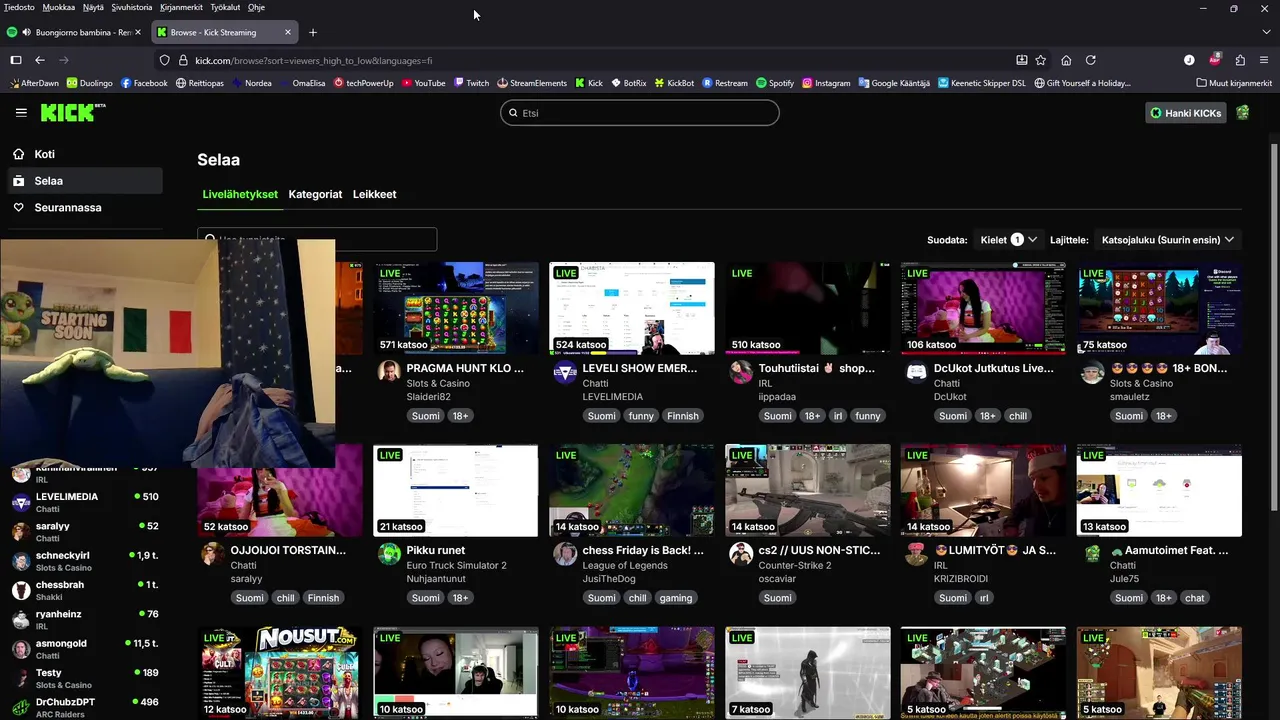Switch to the Leikkeet tab
The image size is (1280, 720).
pos(374,194)
